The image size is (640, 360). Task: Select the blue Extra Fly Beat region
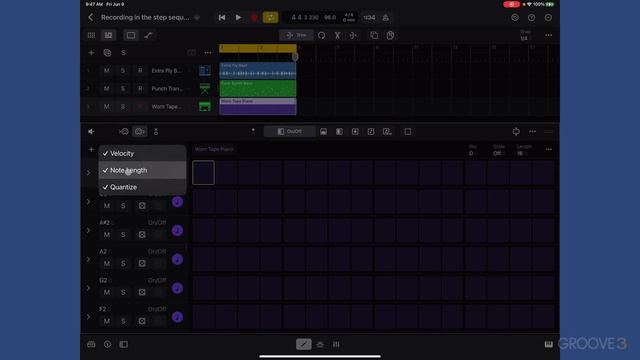point(258,70)
